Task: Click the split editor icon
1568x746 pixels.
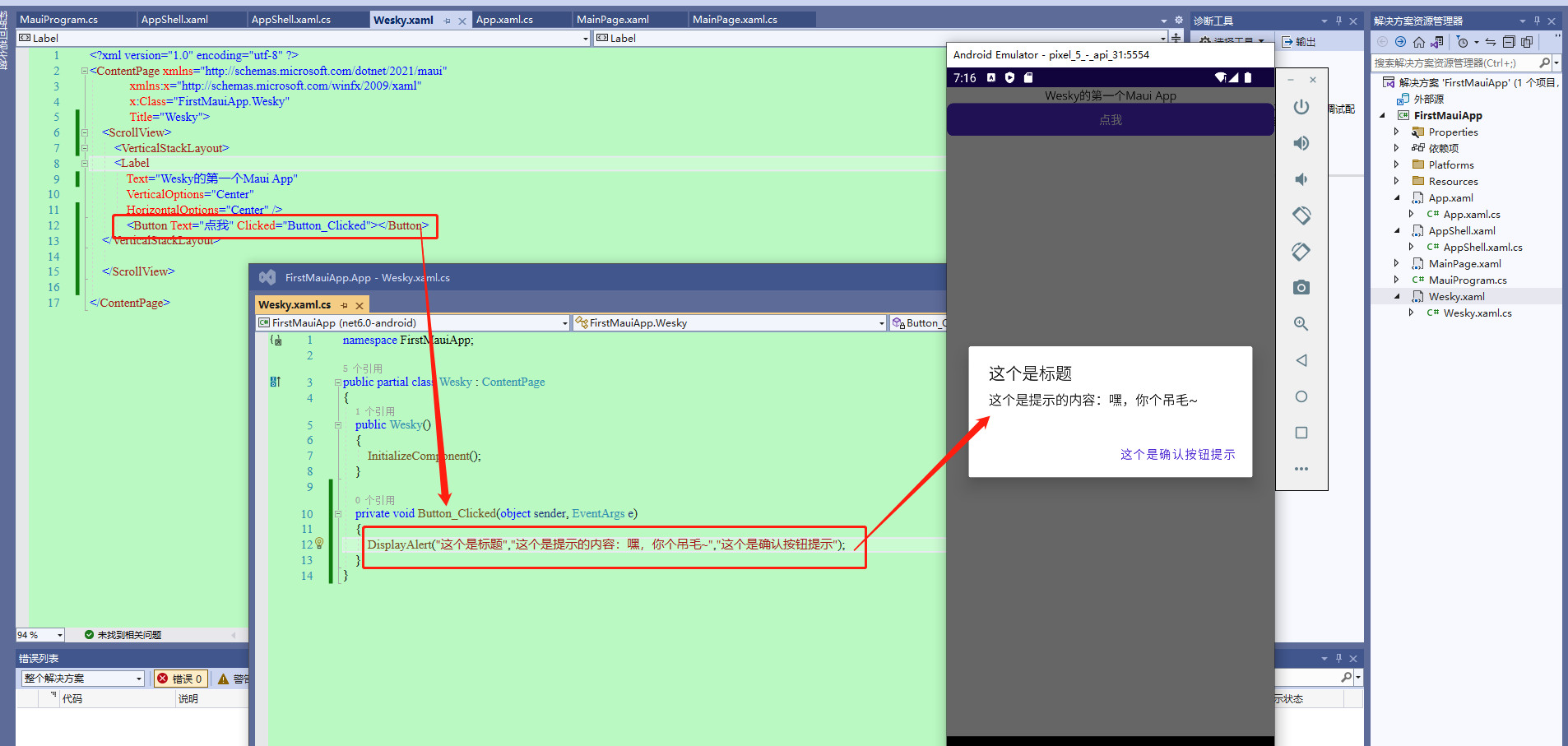Action: click(x=1176, y=38)
